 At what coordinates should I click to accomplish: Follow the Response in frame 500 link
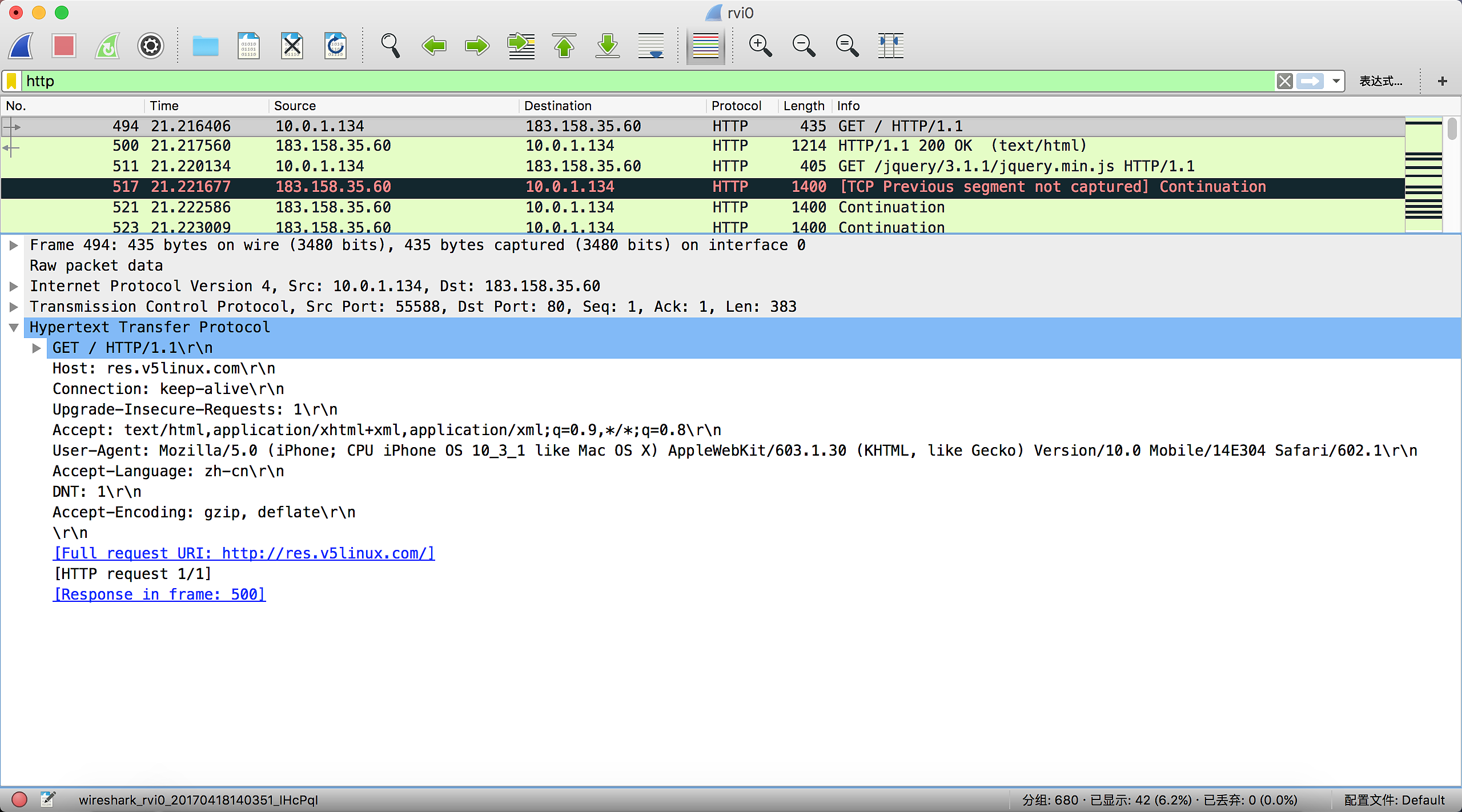[x=159, y=594]
